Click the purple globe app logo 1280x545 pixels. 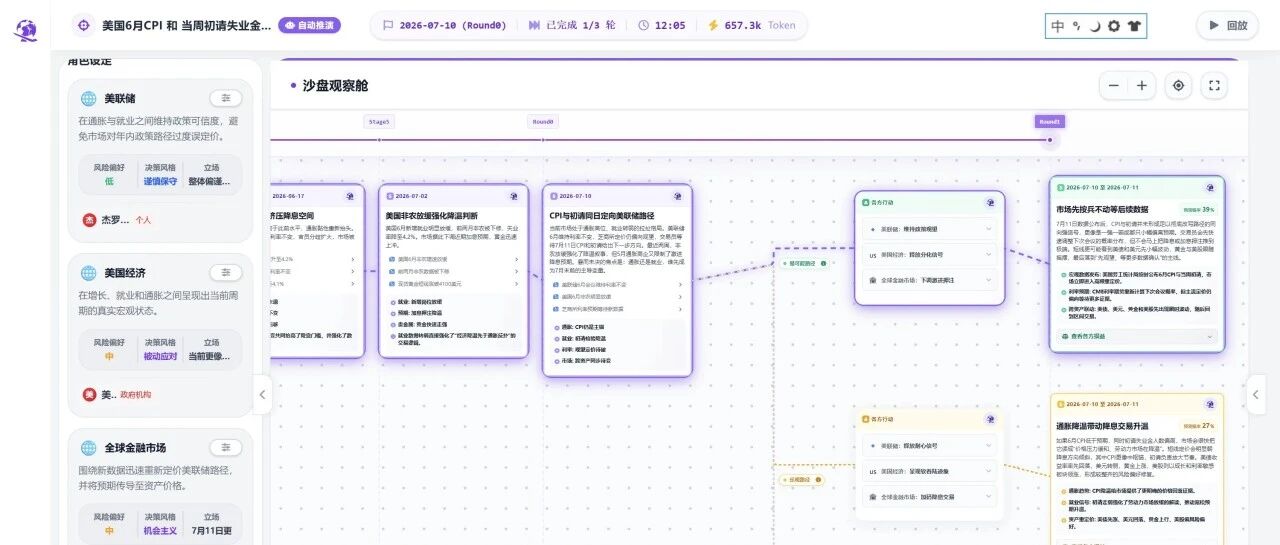(25, 30)
